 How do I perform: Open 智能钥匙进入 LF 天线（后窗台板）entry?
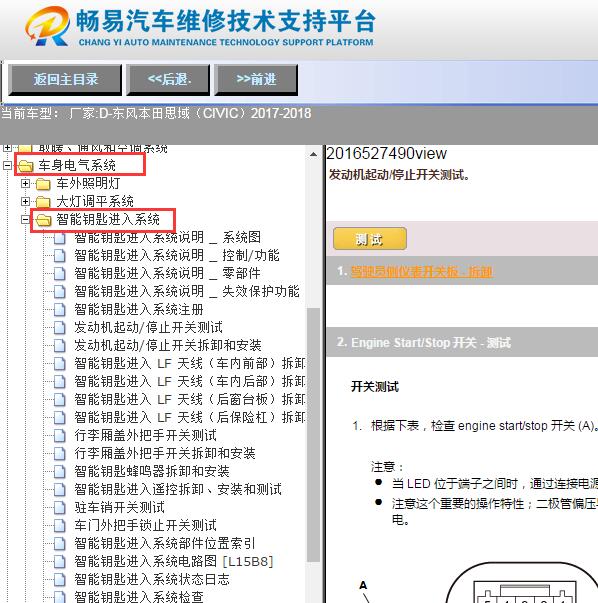[190, 400]
